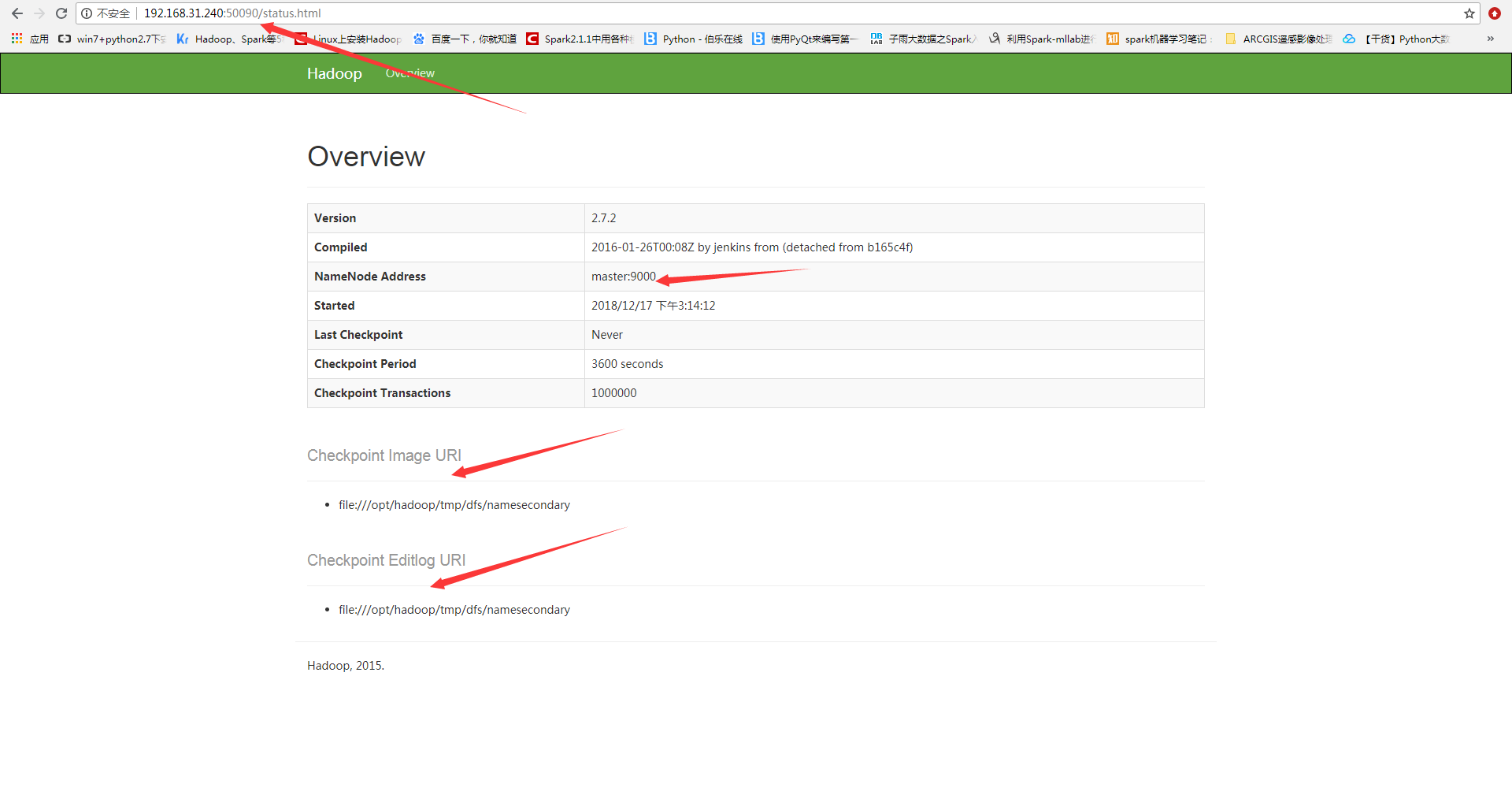Go forward with the browser forward arrow
Image resolution: width=1512 pixels, height=795 pixels.
pyautogui.click(x=39, y=13)
